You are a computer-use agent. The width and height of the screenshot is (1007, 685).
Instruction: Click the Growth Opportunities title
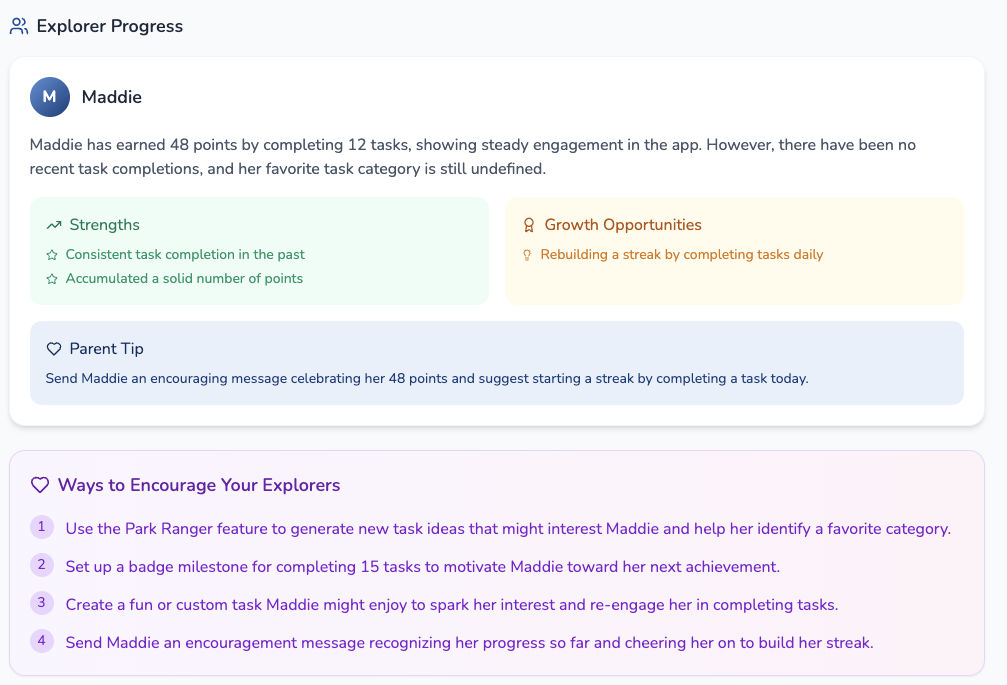coord(623,225)
